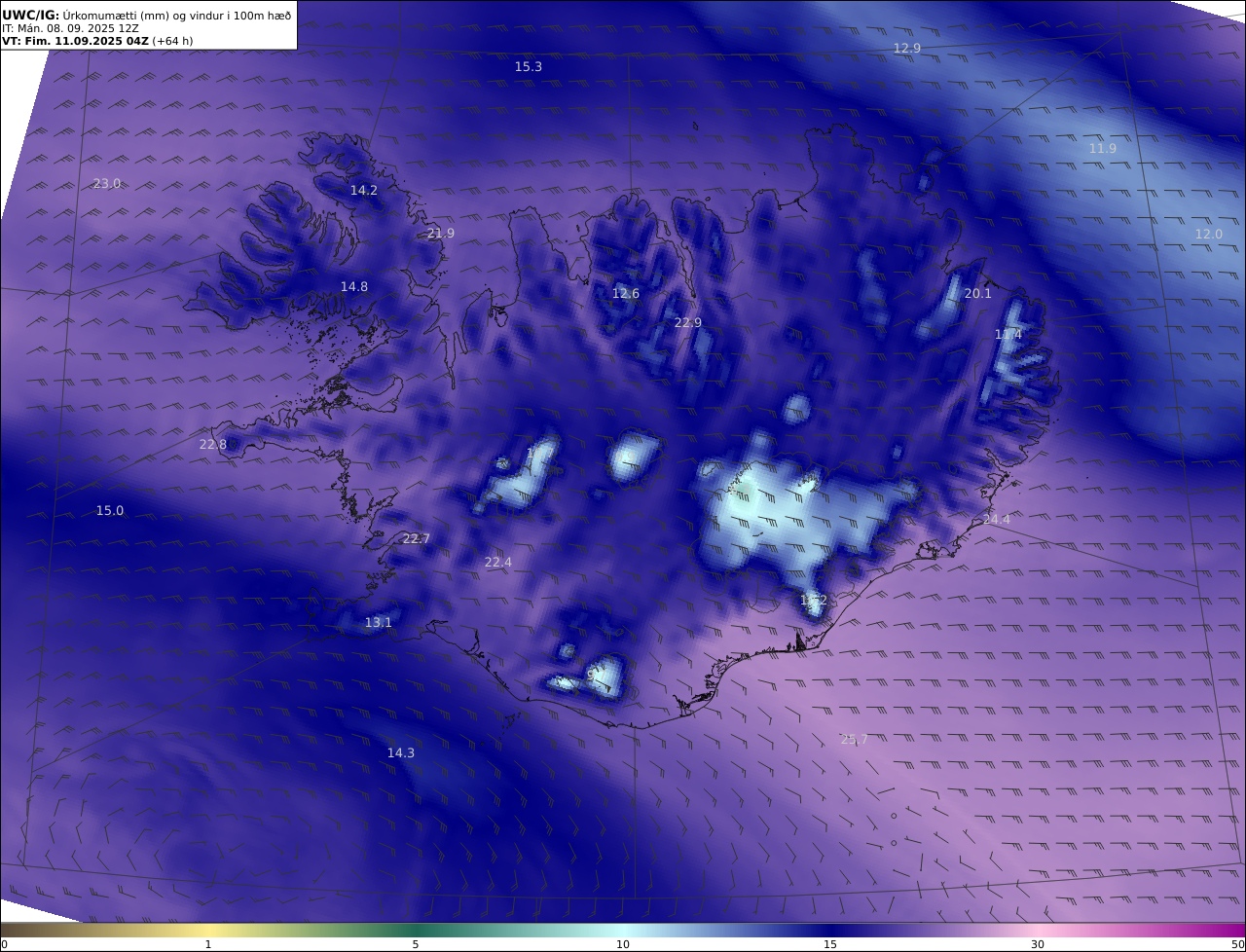Click the value 12.6 on the map
Viewport: 1246px width, 952px height.
[x=626, y=293]
